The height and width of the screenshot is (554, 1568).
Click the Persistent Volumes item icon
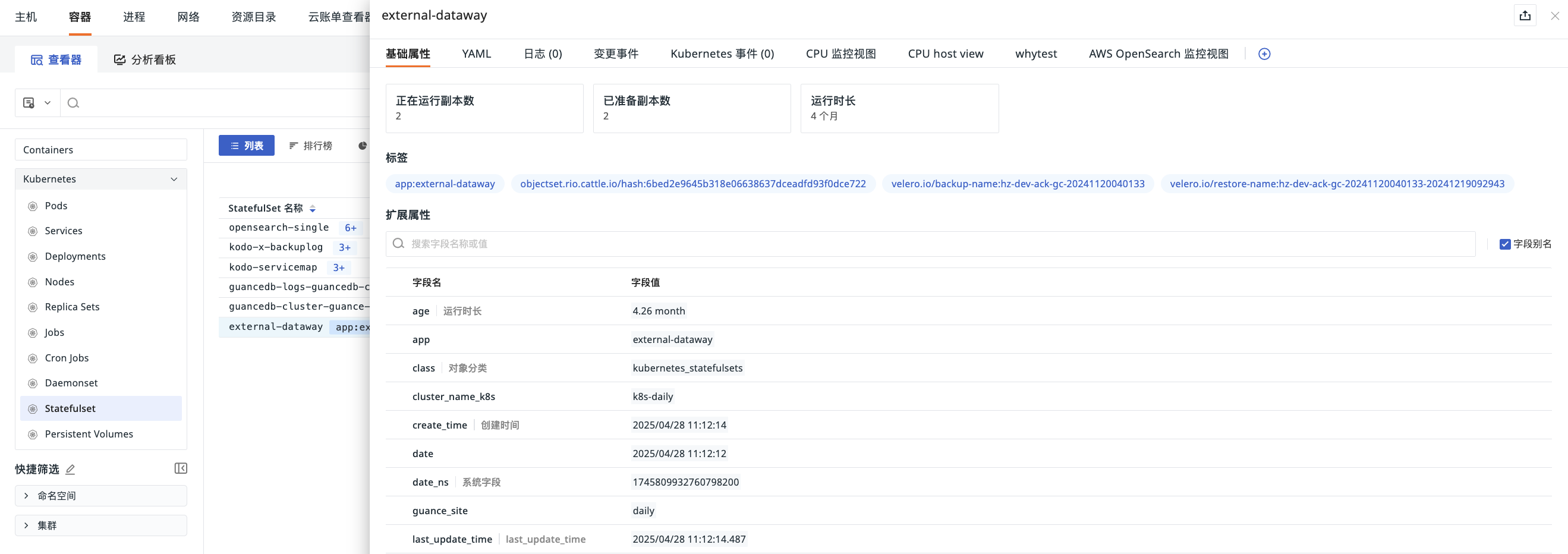point(33,435)
